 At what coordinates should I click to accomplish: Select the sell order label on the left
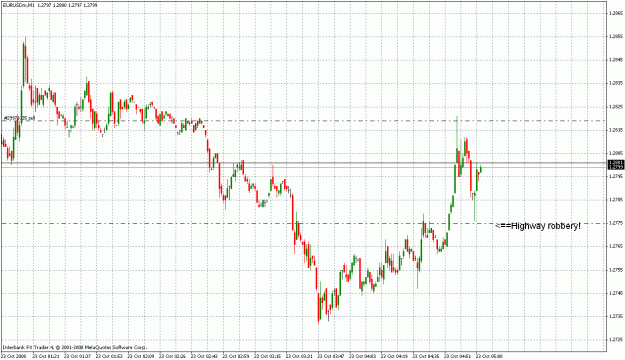point(20,118)
